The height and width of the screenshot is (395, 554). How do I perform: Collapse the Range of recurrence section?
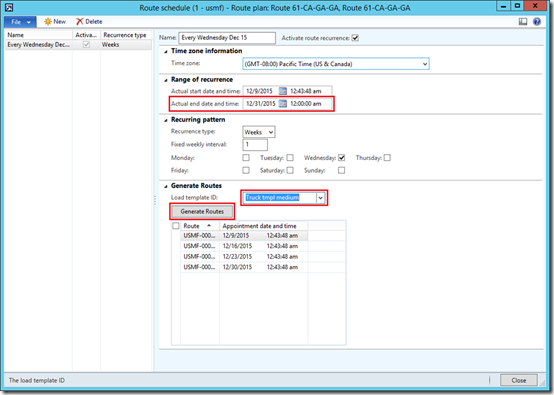pyautogui.click(x=166, y=80)
